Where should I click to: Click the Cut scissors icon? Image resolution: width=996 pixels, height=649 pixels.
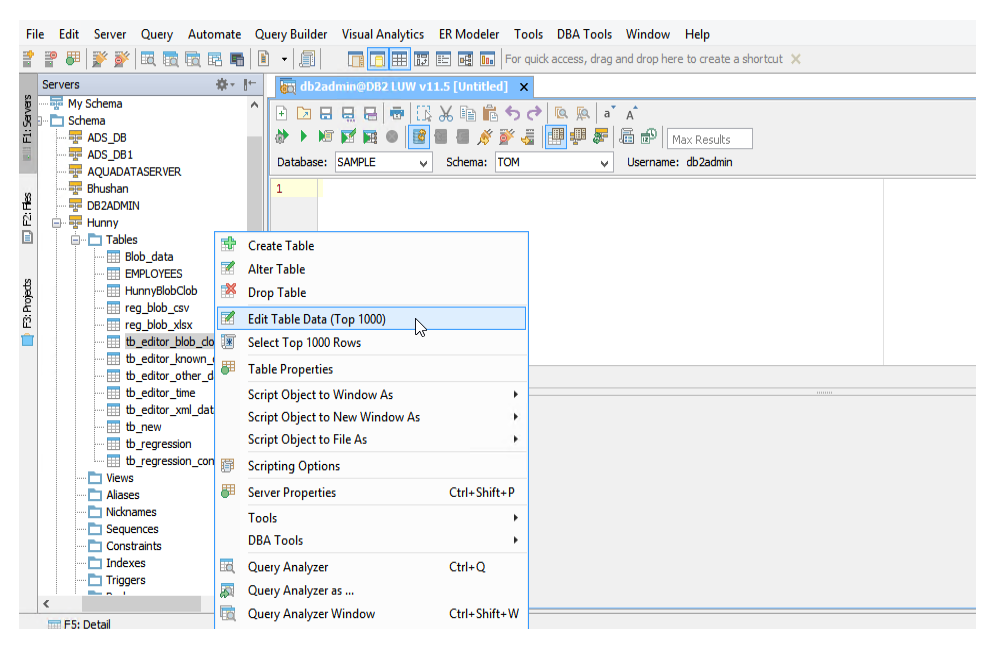[x=446, y=114]
